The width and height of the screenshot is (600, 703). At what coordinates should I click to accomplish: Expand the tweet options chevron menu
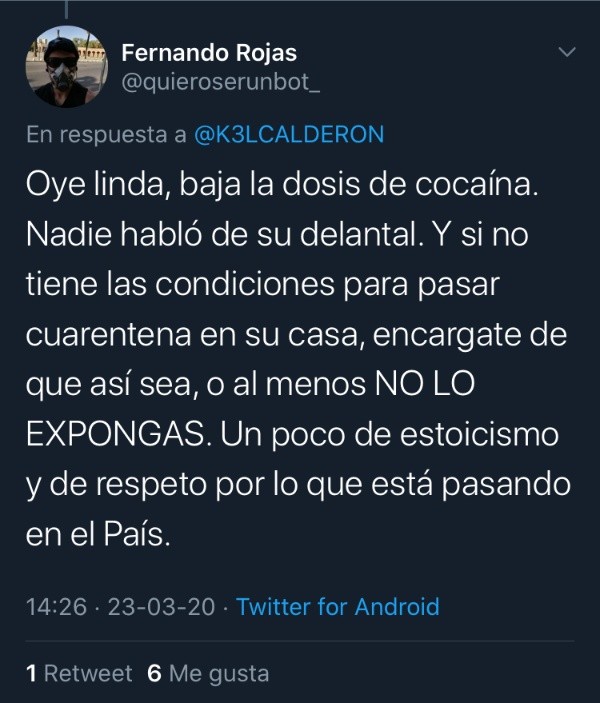[567, 52]
